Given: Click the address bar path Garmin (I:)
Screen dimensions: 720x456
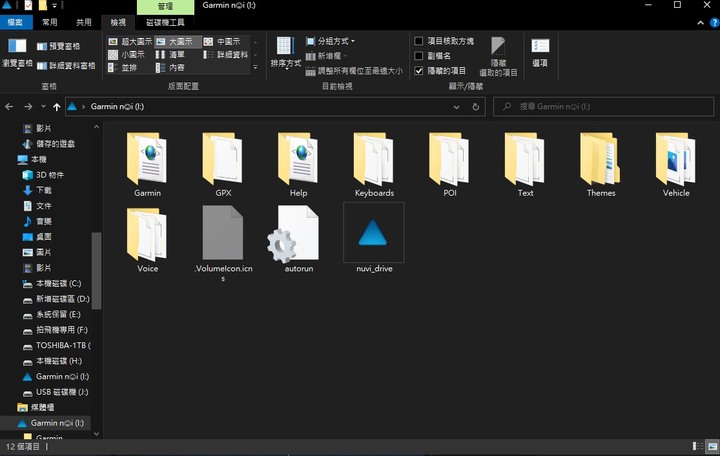Looking at the screenshot, I should 117,107.
